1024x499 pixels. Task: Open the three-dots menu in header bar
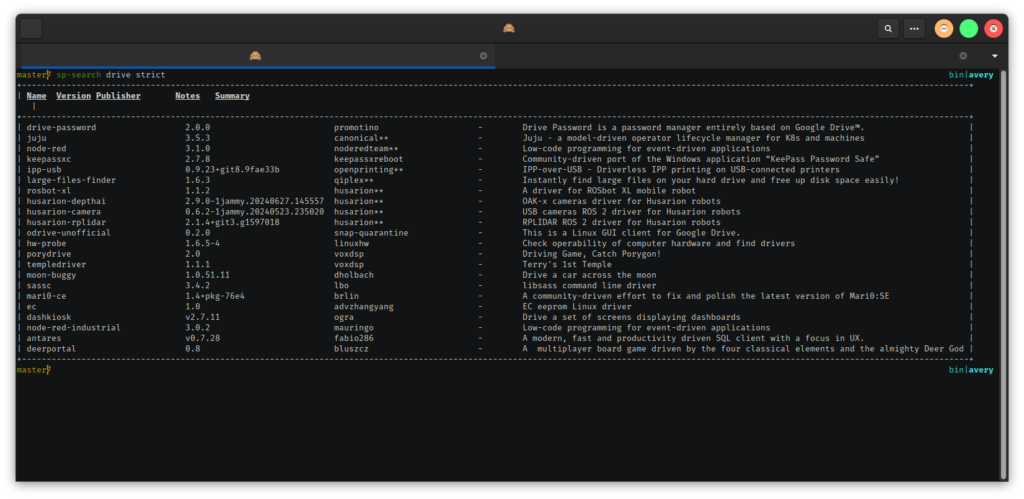click(913, 29)
